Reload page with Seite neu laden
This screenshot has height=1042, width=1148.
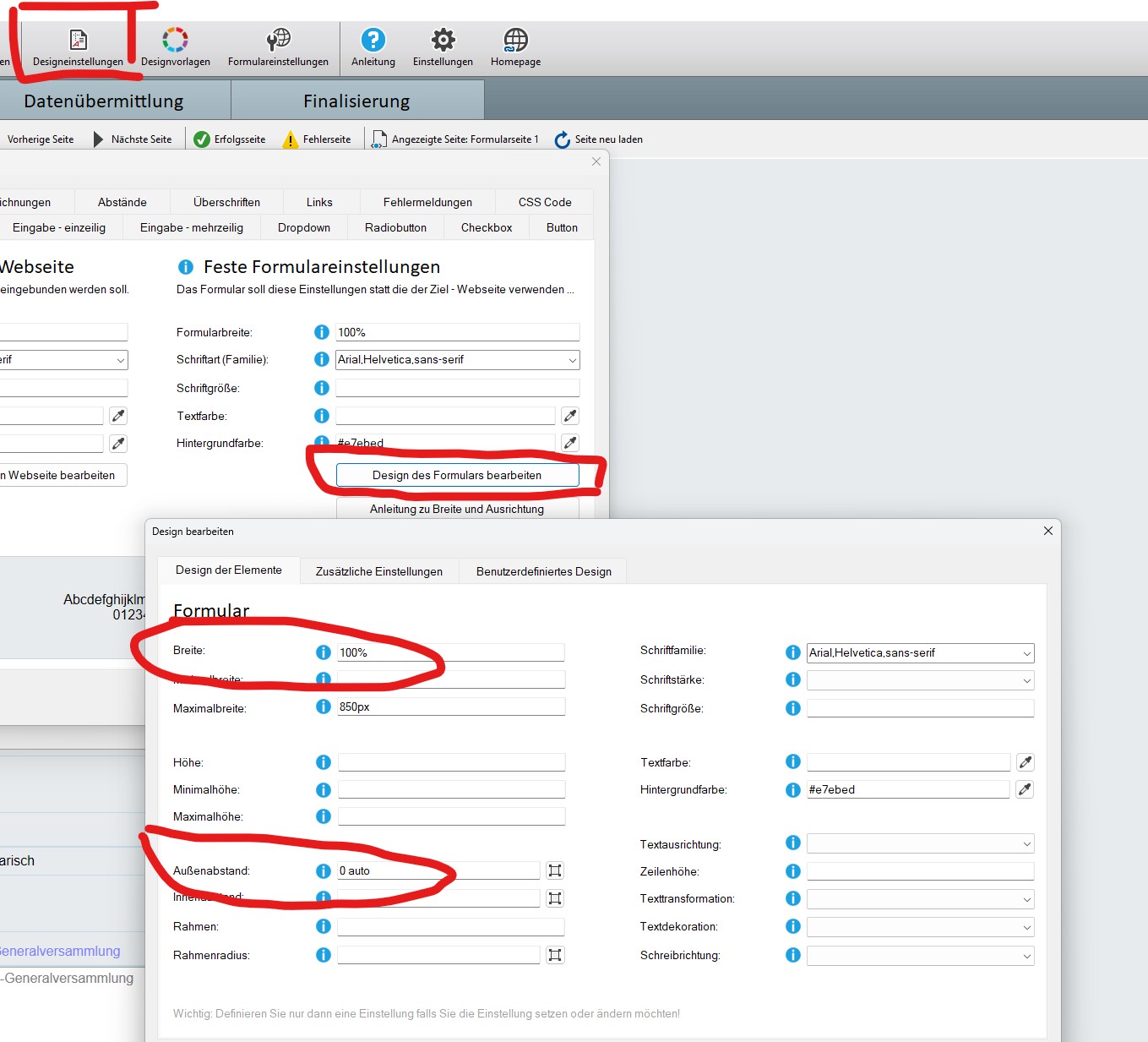pos(598,139)
